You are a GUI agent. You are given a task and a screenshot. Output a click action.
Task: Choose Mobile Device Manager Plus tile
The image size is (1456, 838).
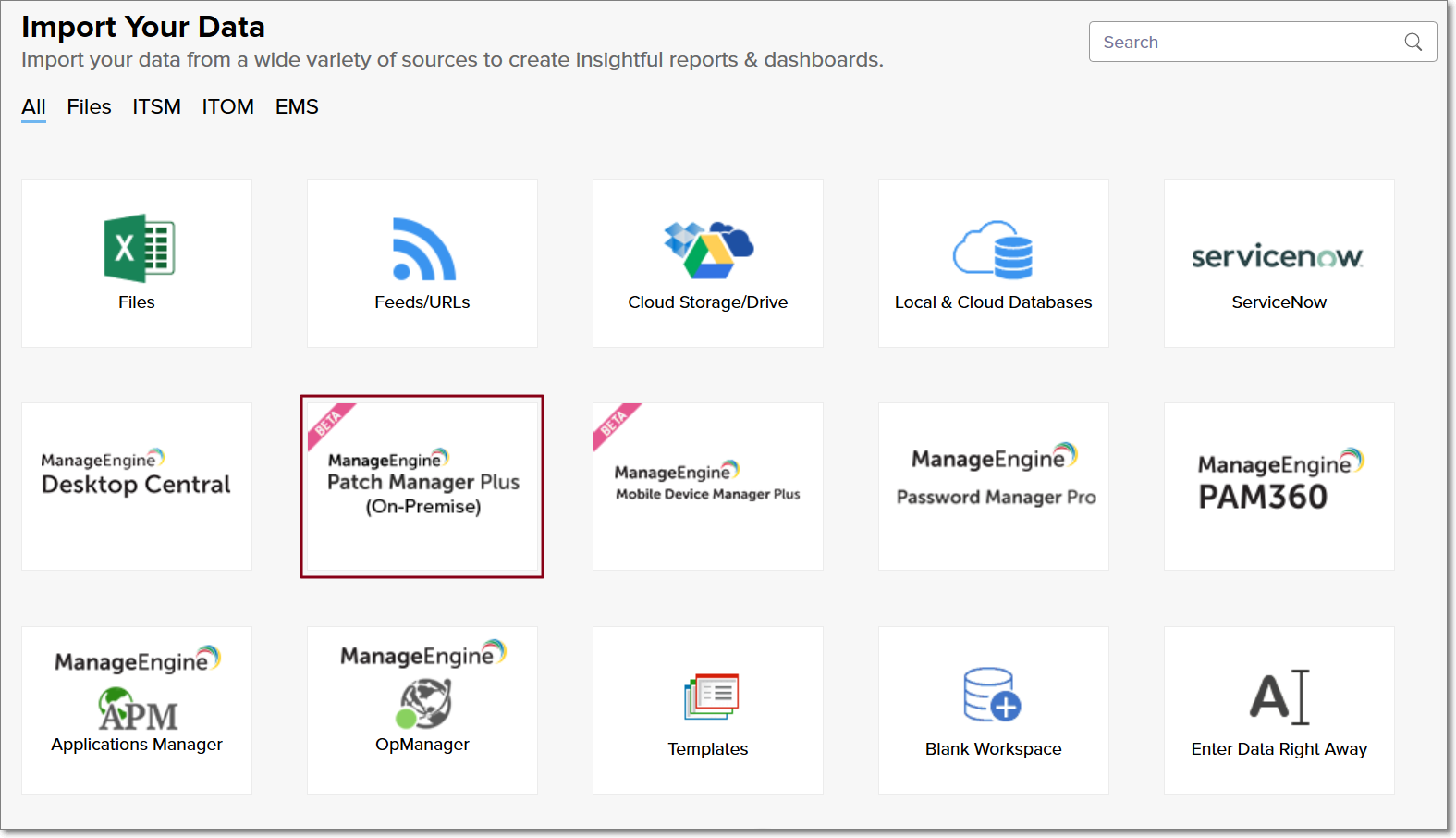coord(708,487)
